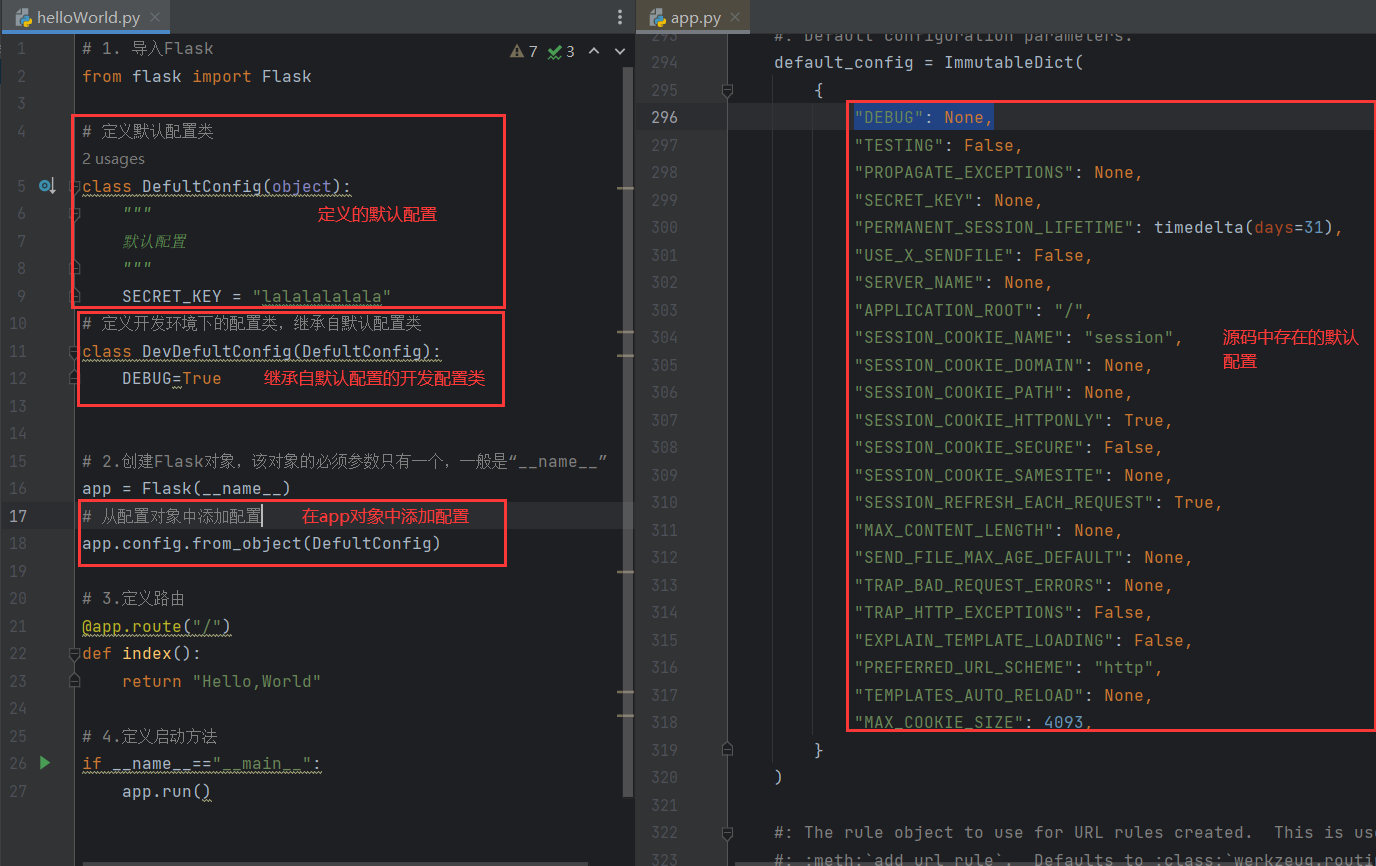This screenshot has width=1376, height=866.
Task: Click 'from flask import Flask' on line 2
Action: pyautogui.click(x=197, y=76)
